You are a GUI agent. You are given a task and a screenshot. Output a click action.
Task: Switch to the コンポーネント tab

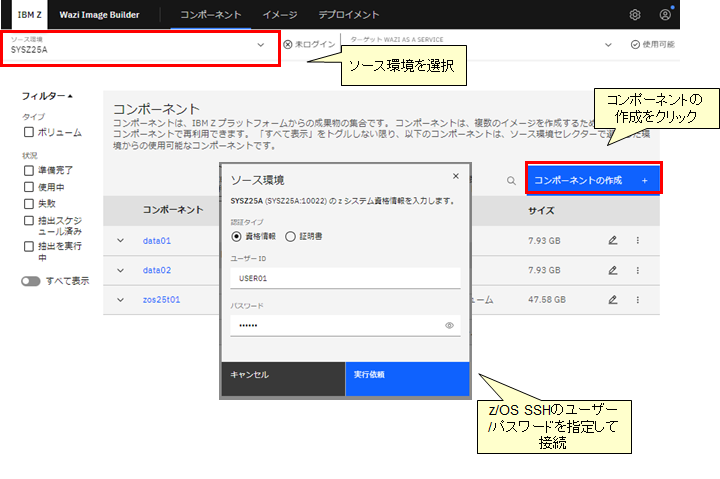(x=211, y=15)
